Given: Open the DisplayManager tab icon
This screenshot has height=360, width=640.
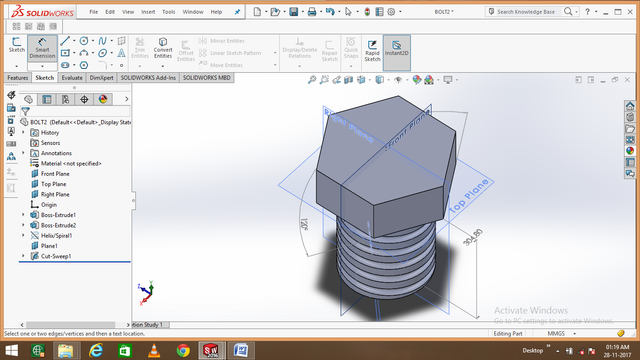Looking at the screenshot, I should (x=103, y=99).
